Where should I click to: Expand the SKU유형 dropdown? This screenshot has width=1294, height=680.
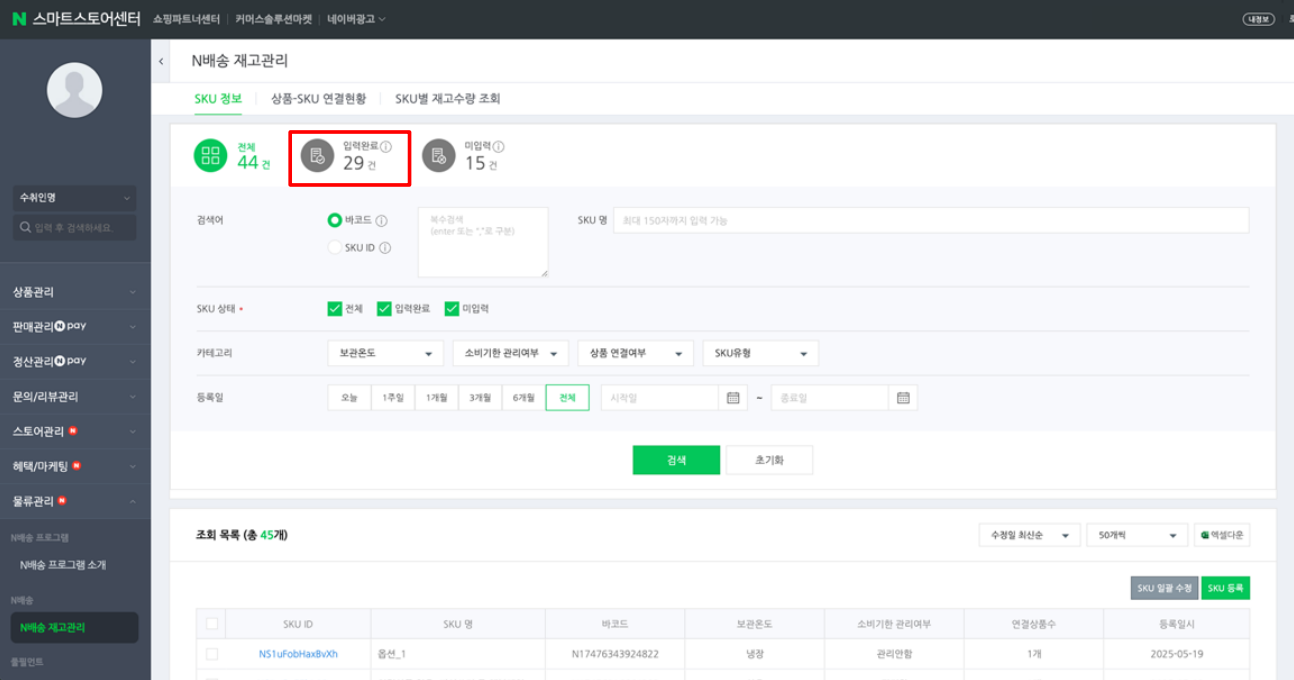[761, 354]
